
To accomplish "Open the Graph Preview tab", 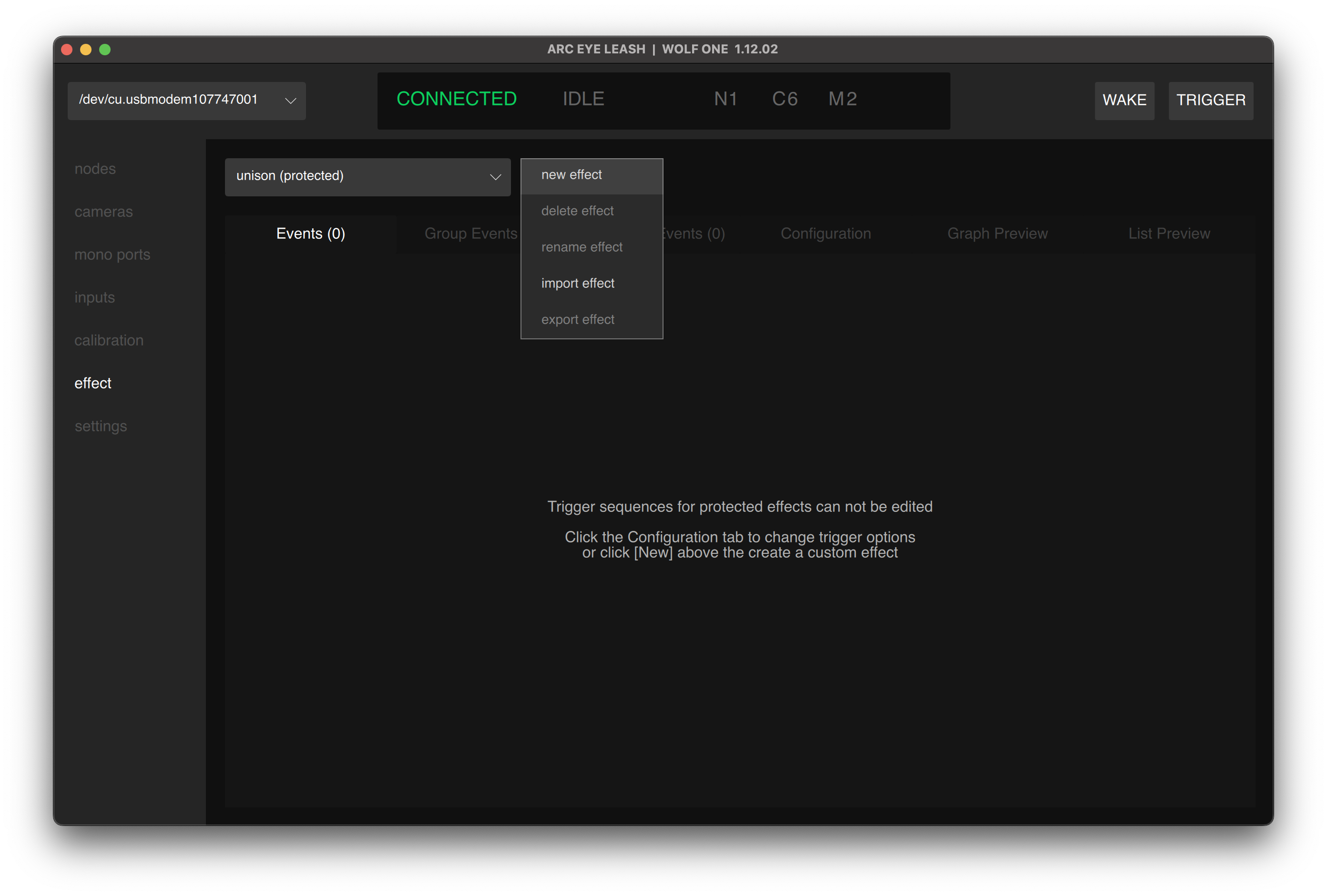I will [997, 234].
